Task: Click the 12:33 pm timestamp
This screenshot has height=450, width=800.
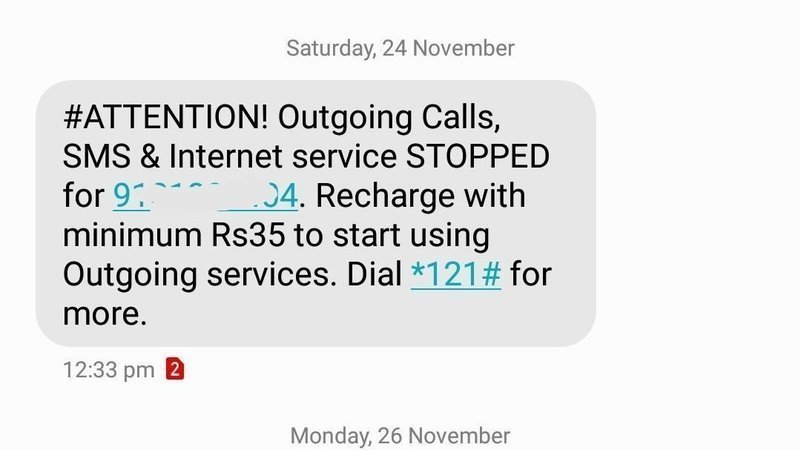Action: coord(108,370)
